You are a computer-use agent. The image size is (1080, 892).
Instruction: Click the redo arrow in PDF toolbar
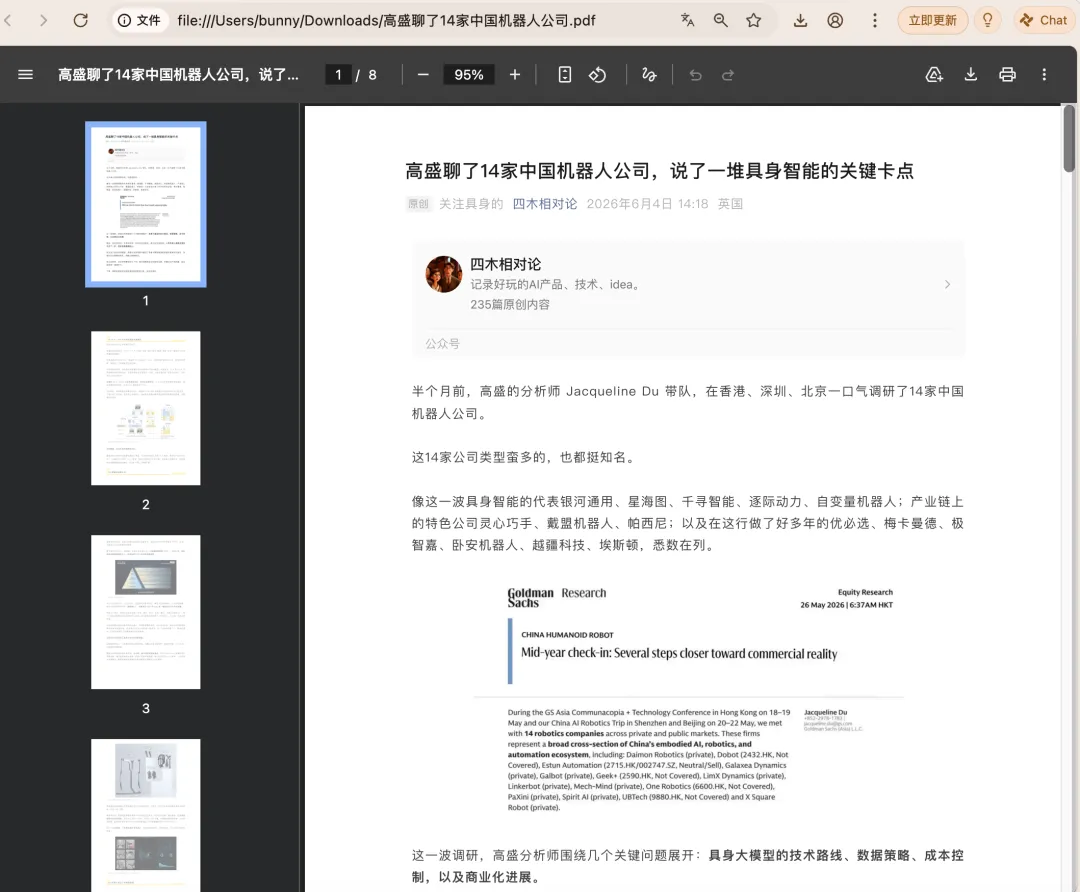[728, 74]
